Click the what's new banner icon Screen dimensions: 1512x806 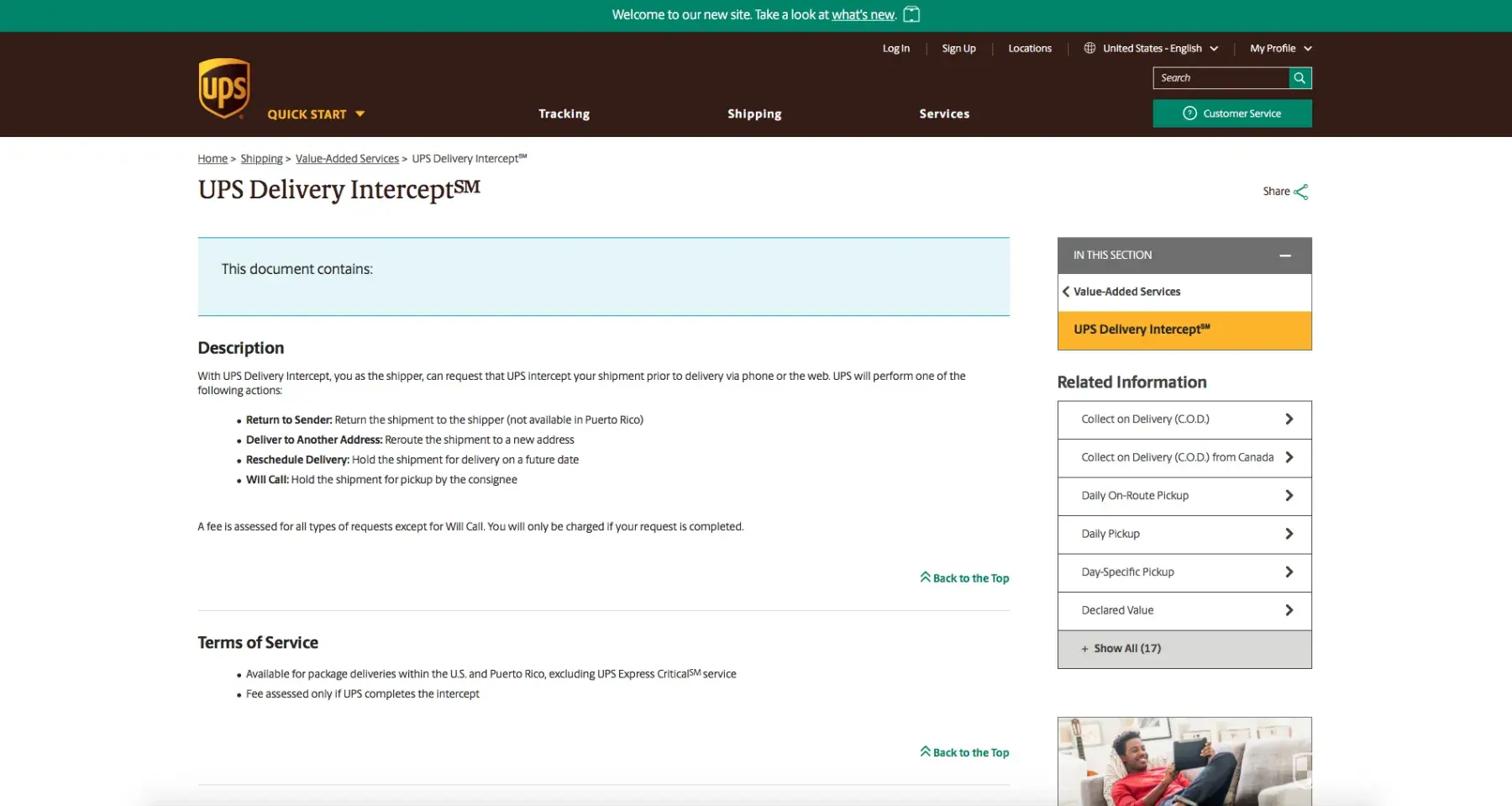point(911,14)
